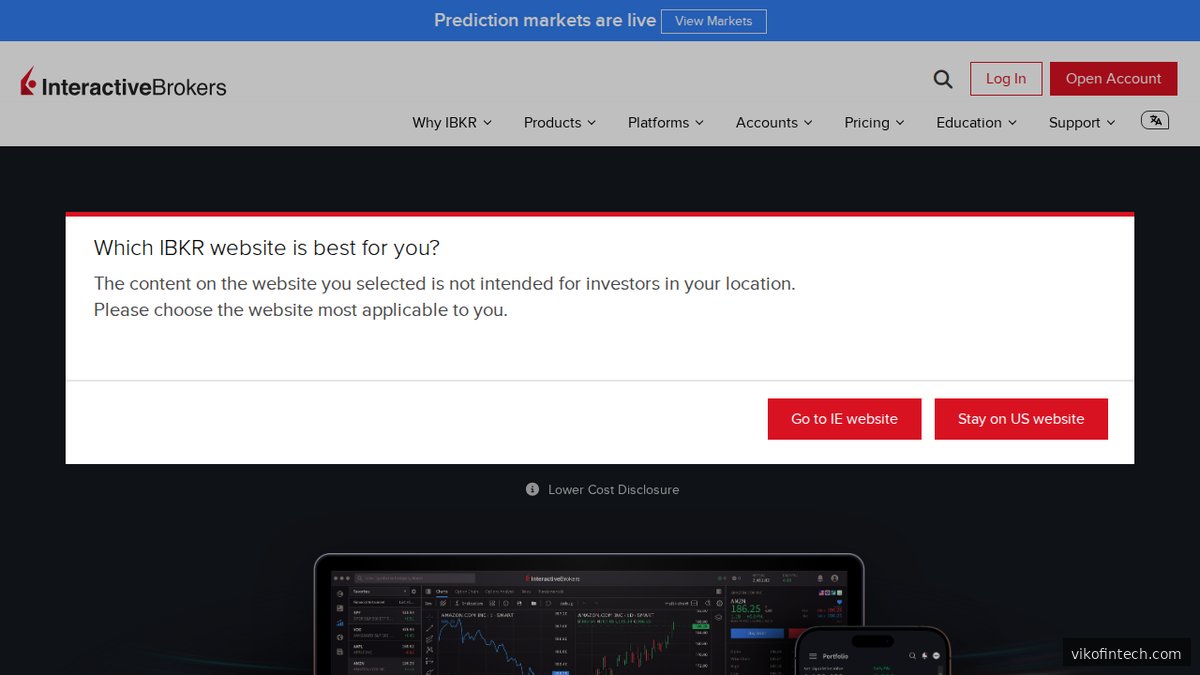1200x675 pixels.
Task: Select the Pricing menu item
Action: (872, 122)
